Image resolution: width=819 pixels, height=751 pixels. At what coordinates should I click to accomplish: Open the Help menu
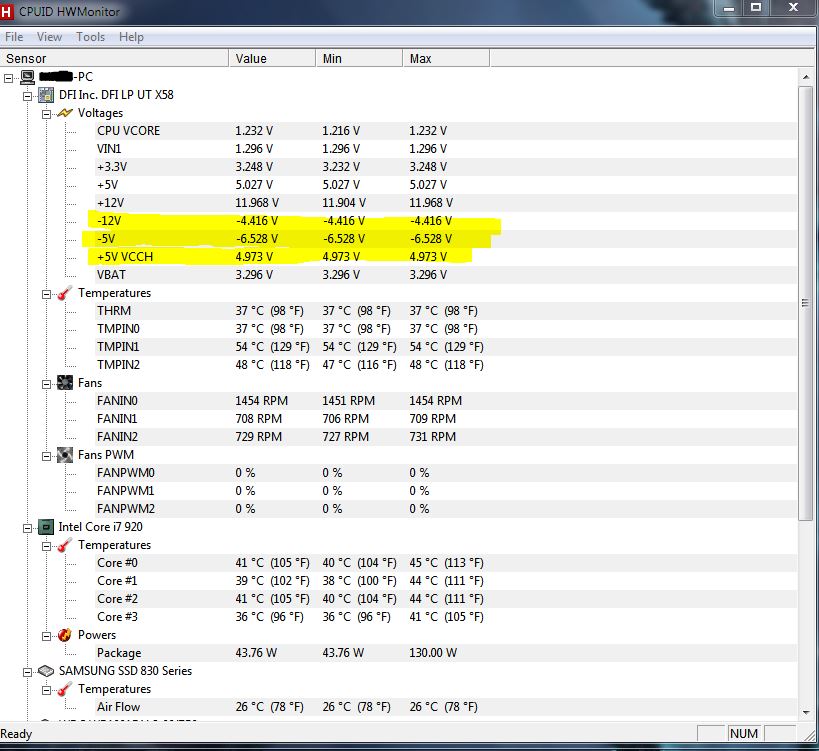(131, 37)
